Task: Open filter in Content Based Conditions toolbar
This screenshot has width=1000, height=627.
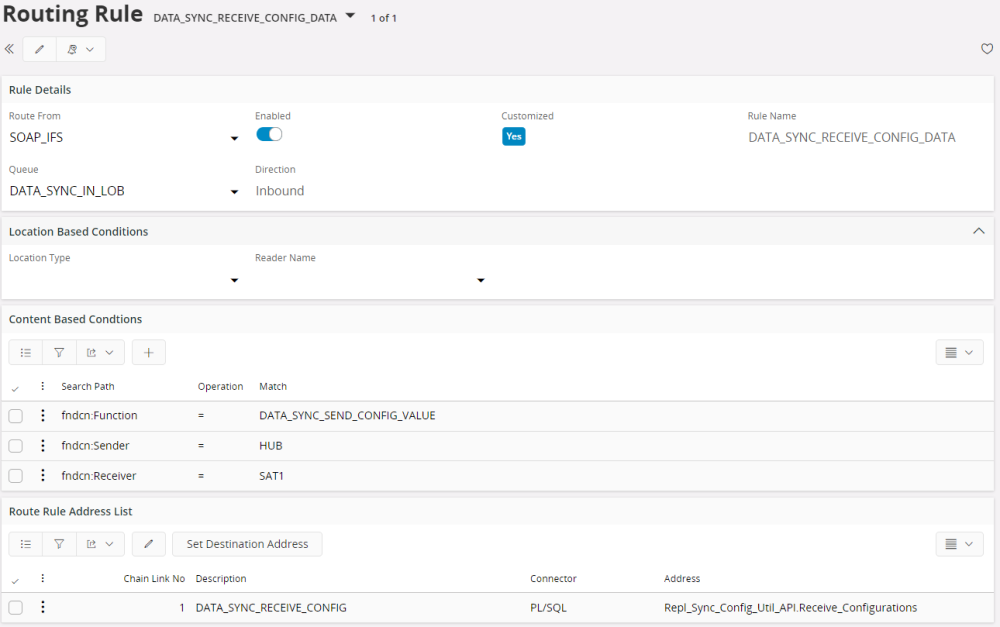Action: tap(59, 352)
